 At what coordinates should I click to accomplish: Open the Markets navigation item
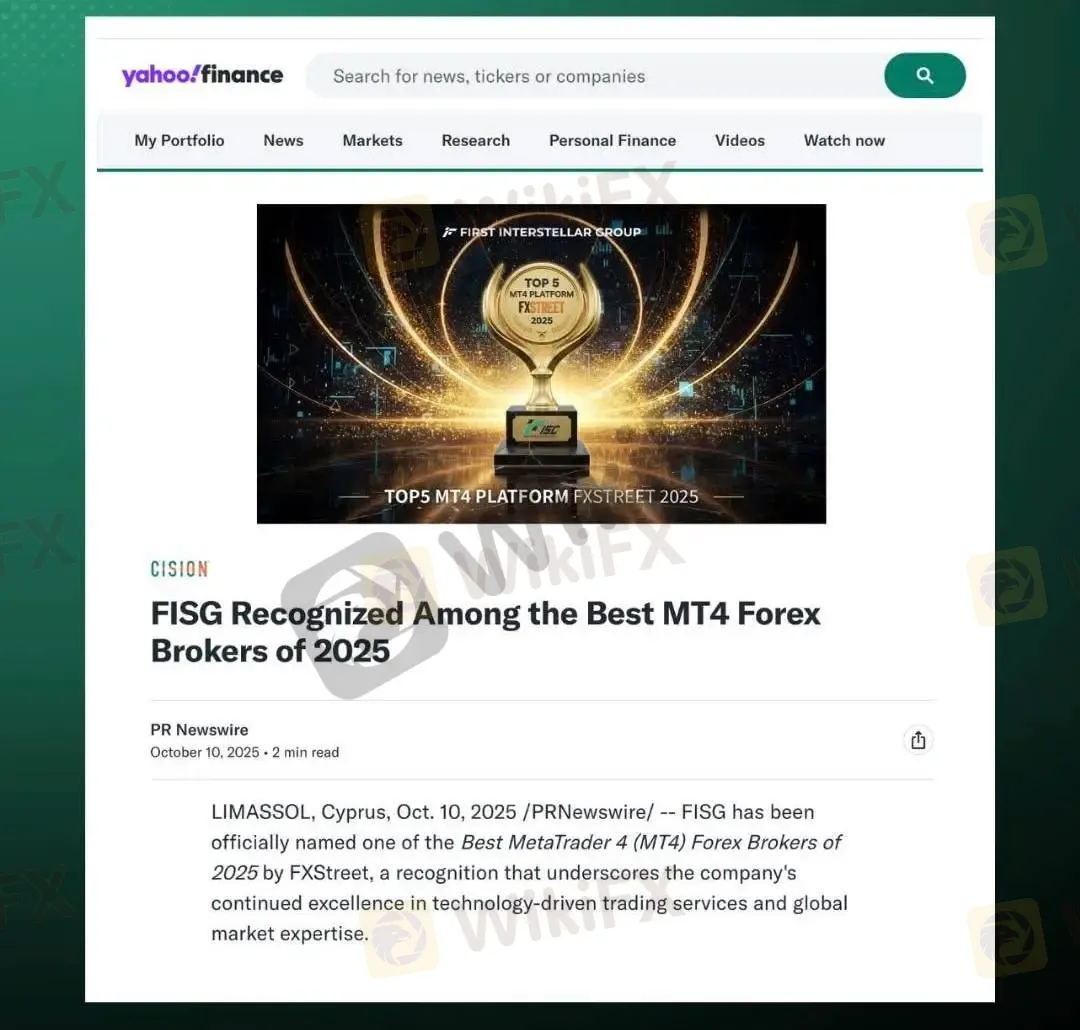(373, 141)
